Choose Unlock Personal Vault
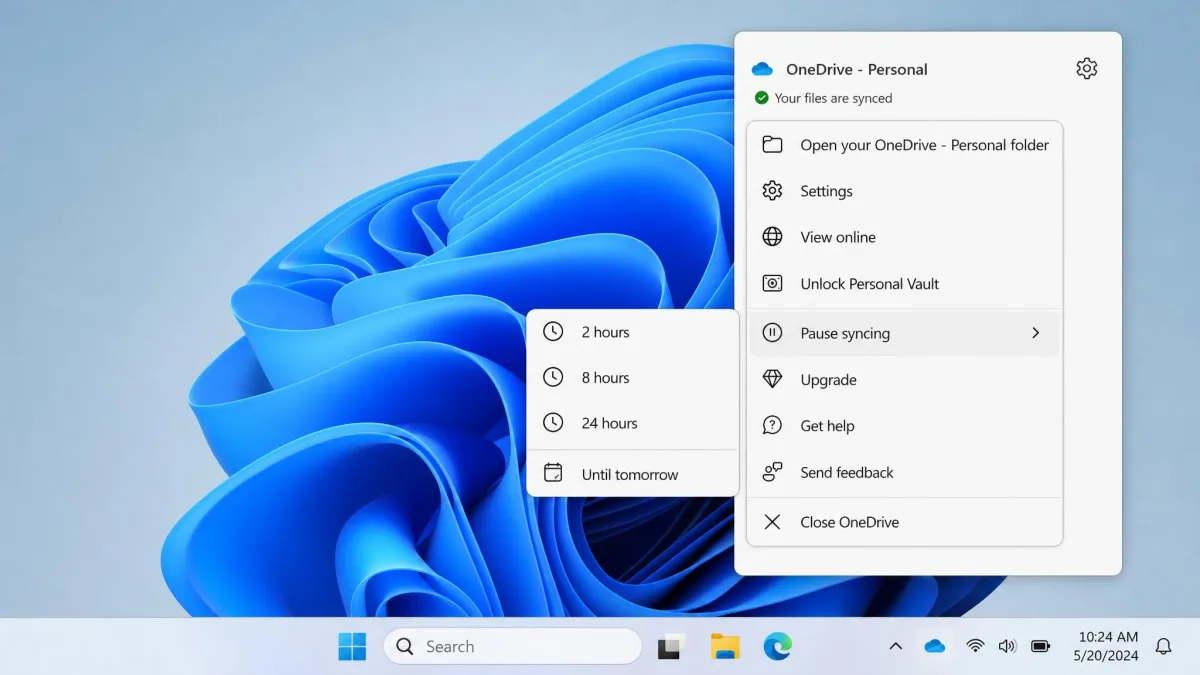1200x675 pixels. 905,284
